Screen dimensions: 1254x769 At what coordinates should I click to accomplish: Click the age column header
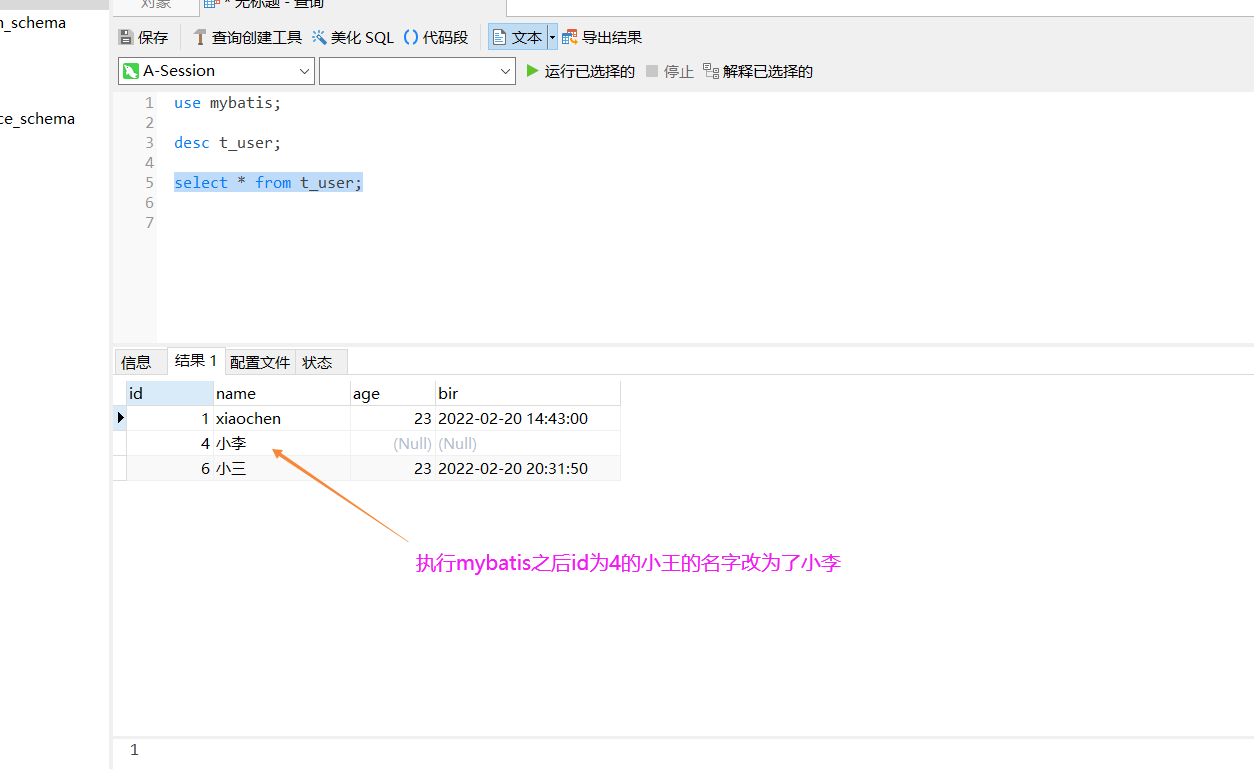393,393
